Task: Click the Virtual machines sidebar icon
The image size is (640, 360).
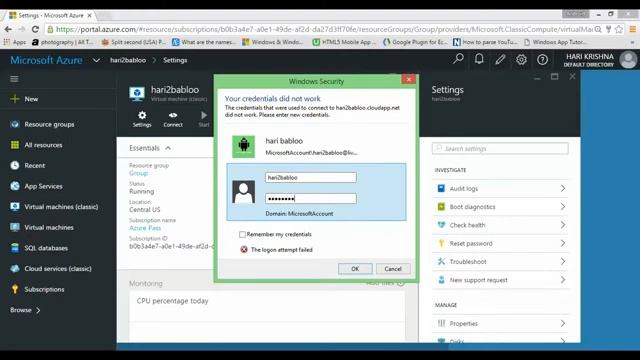Action: click(15, 227)
